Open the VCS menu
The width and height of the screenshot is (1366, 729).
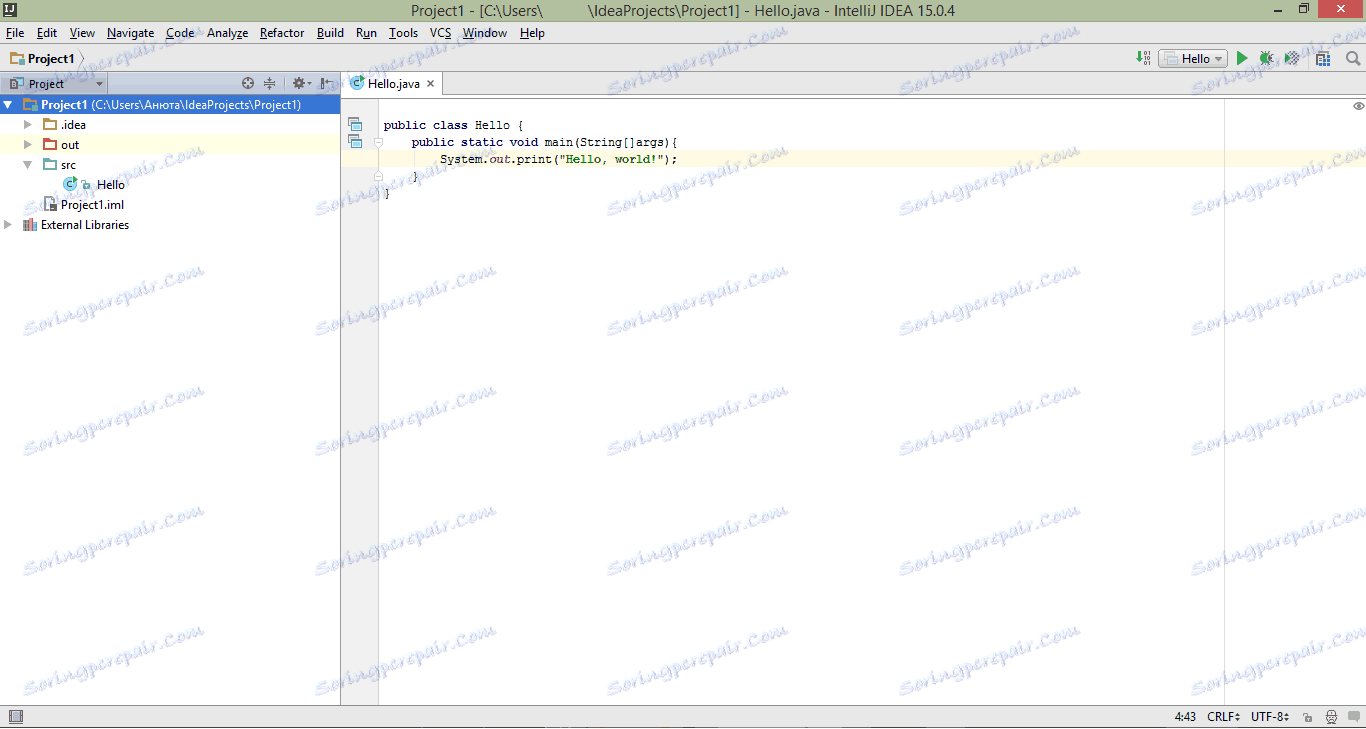[x=440, y=33]
